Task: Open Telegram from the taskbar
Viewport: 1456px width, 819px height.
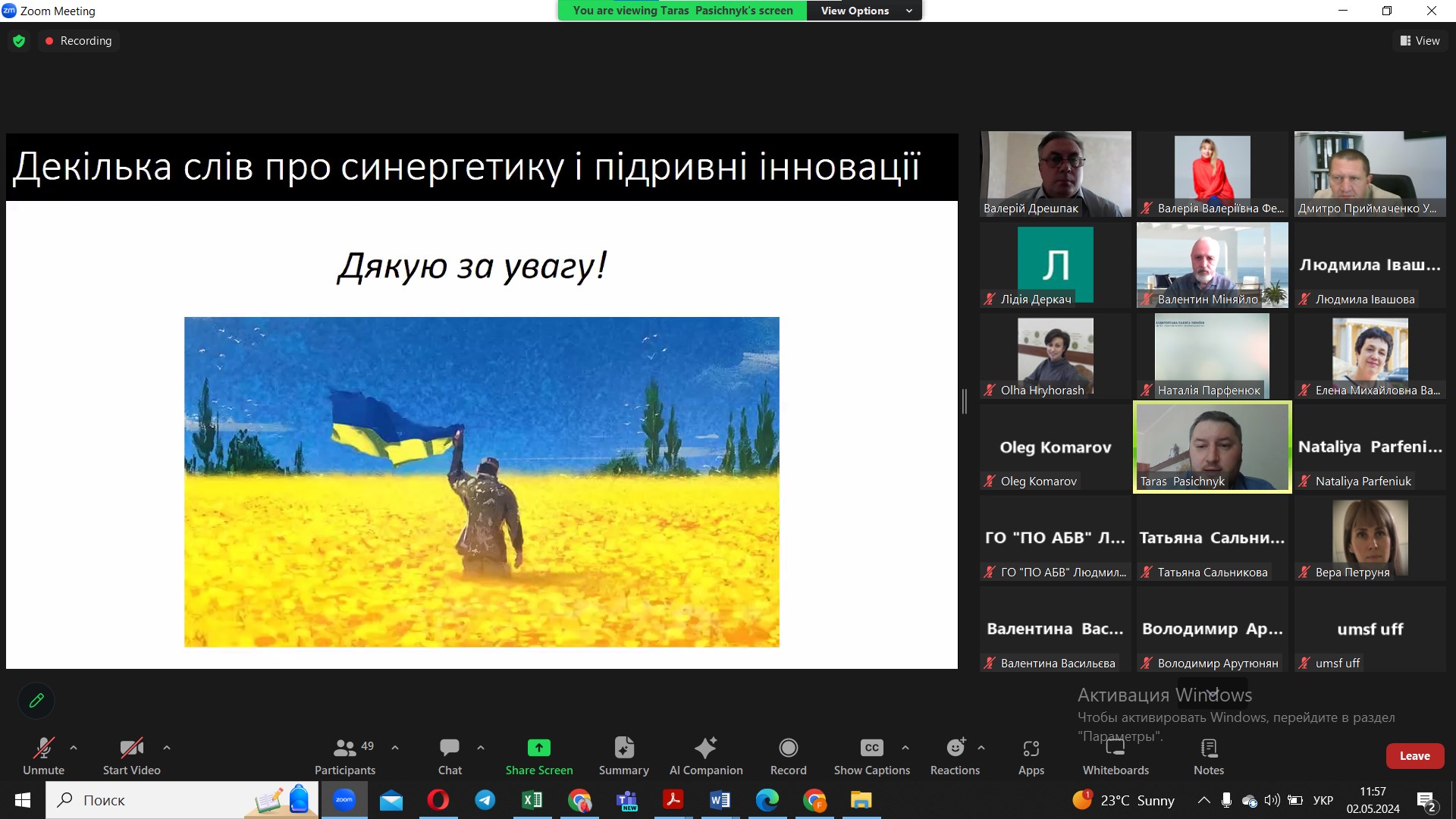Action: 485,800
